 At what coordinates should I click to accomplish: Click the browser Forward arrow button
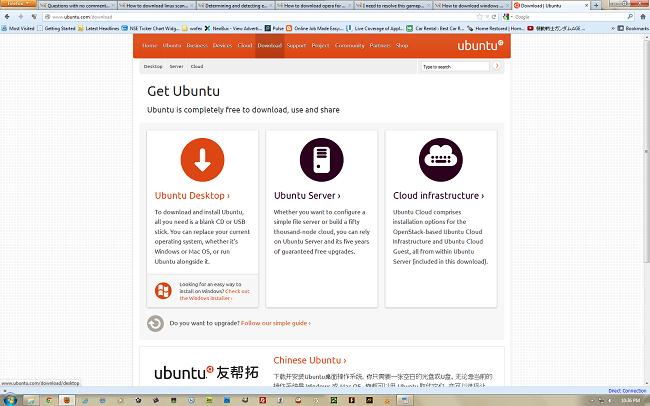[x=20, y=17]
